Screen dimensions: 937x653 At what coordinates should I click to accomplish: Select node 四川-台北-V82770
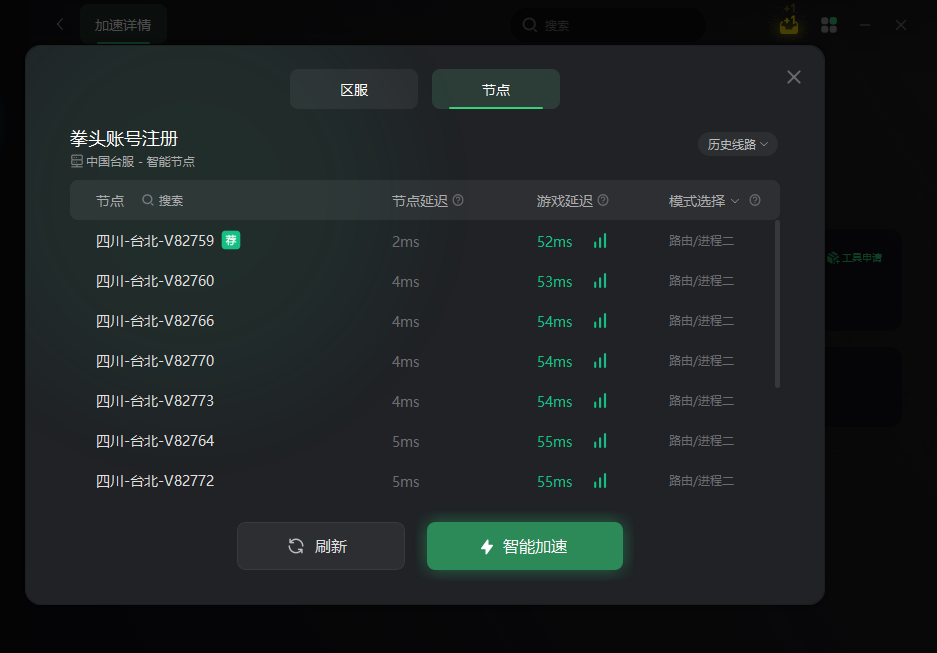pos(155,361)
